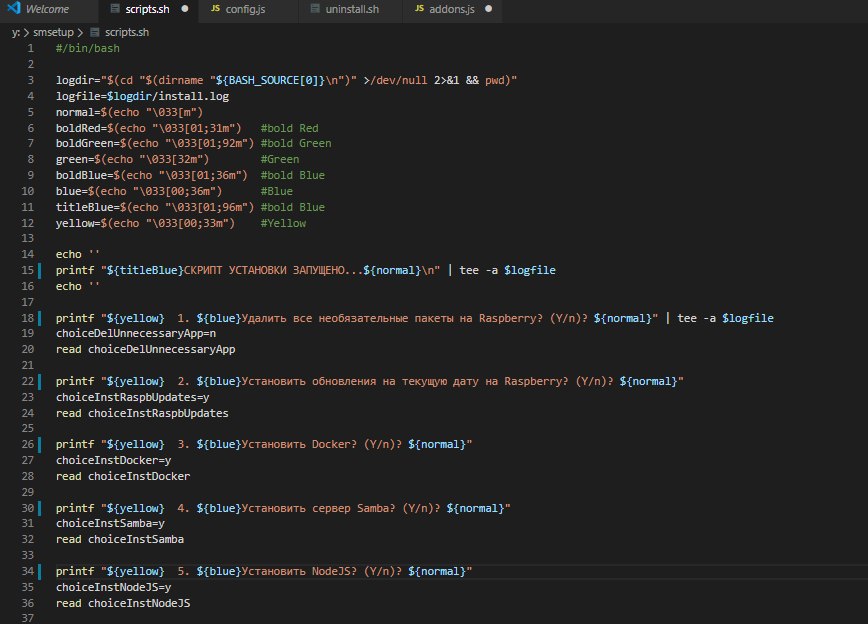Viewport: 868px width, 624px height.
Task: Click the shell file icon on scripts.sh tab
Action: tap(115, 10)
